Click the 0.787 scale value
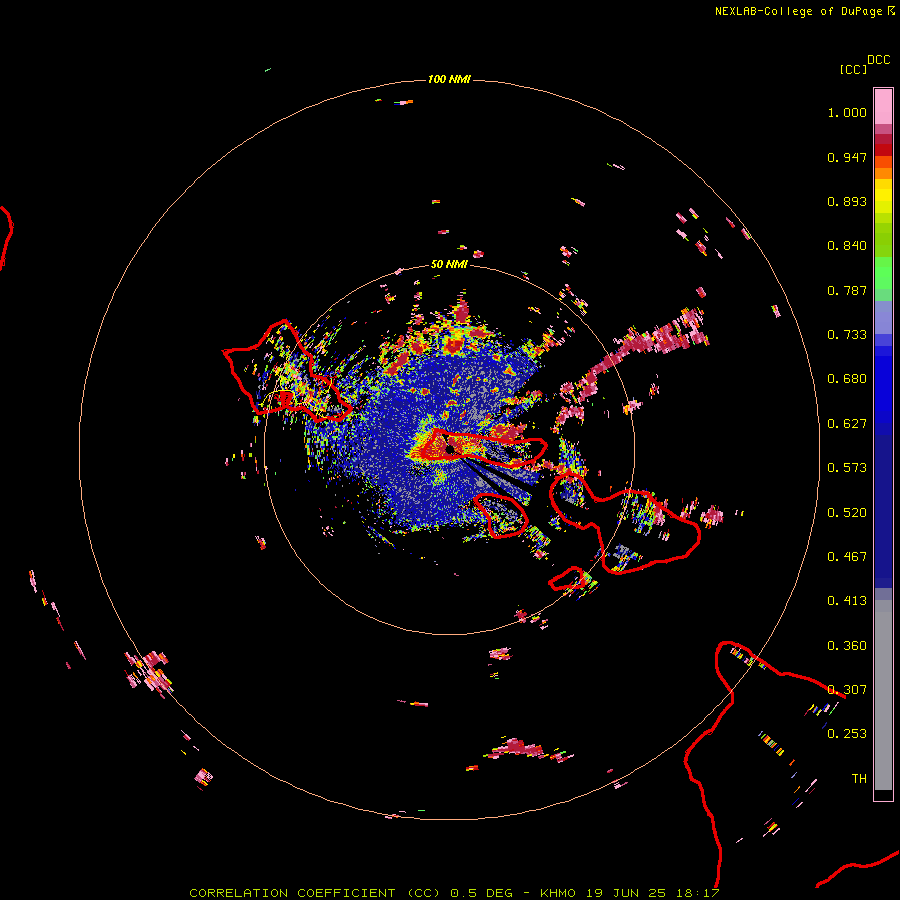900x900 pixels. pos(847,290)
